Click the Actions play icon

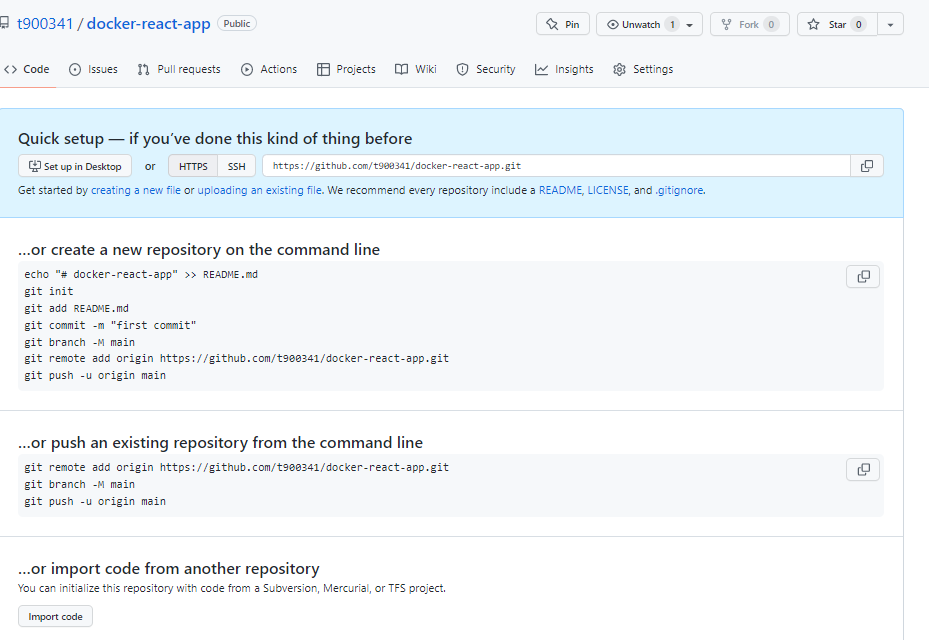[246, 69]
